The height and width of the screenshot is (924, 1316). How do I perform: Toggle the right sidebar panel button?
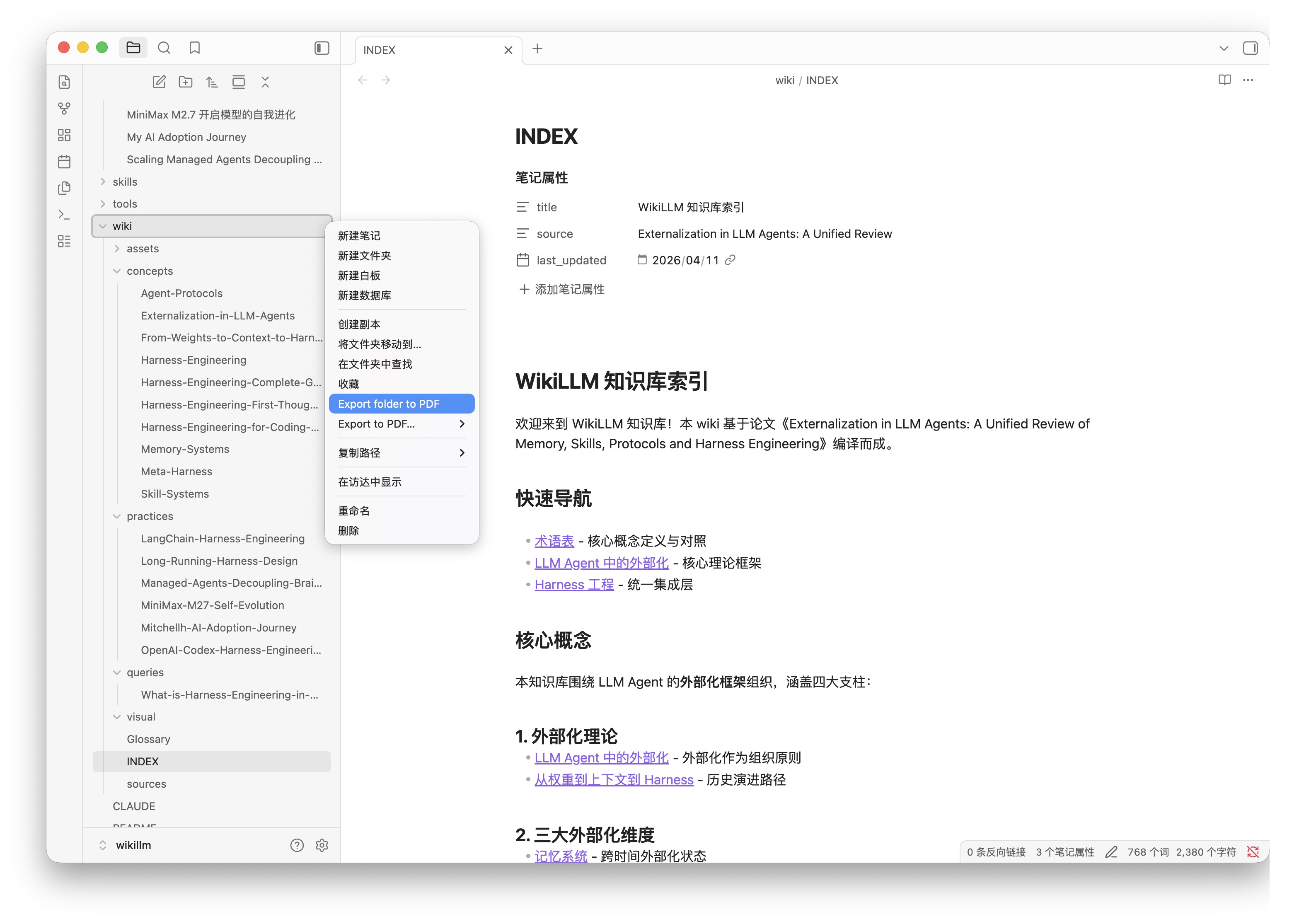click(1250, 48)
